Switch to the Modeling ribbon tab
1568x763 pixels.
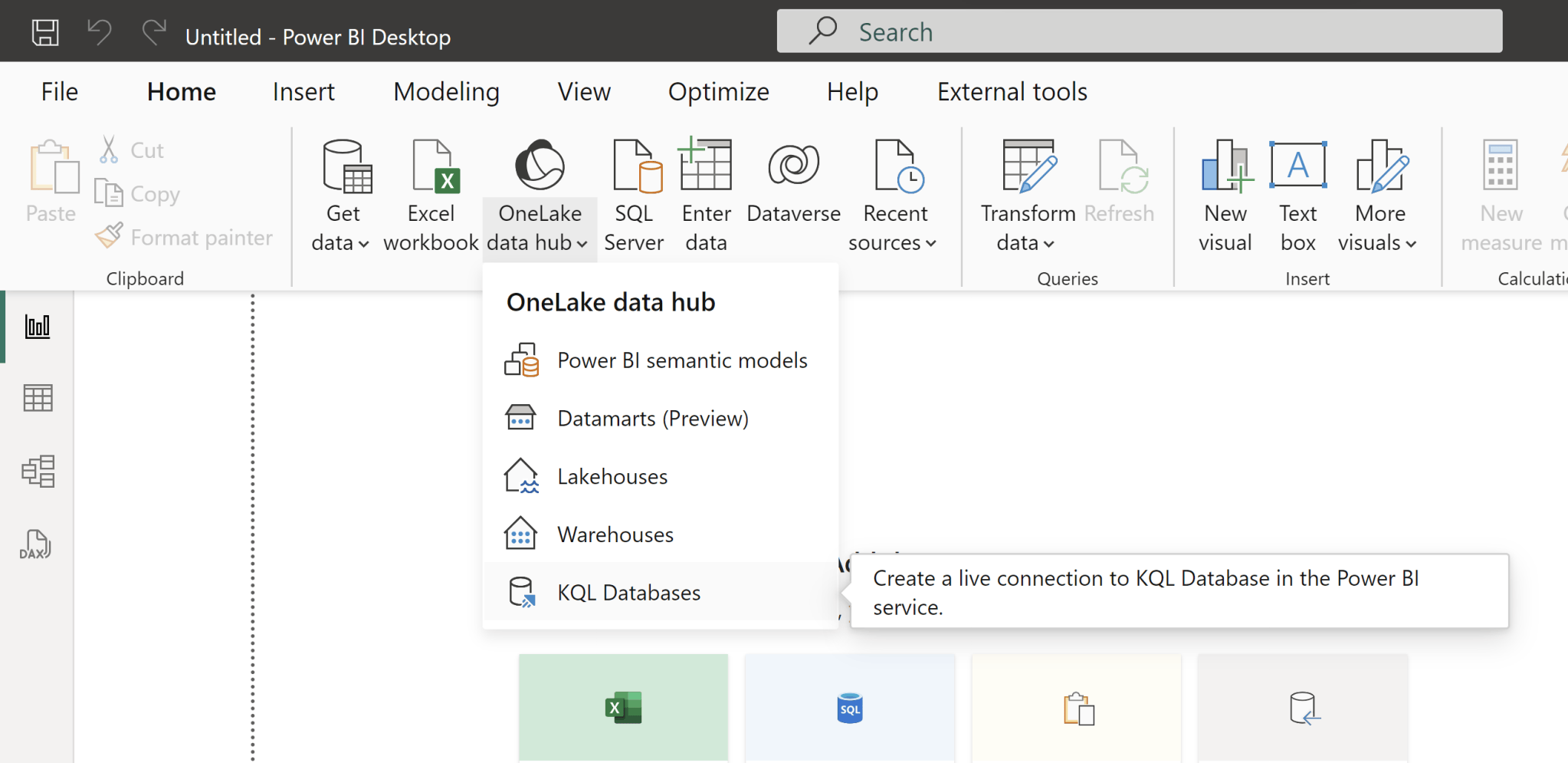point(446,92)
